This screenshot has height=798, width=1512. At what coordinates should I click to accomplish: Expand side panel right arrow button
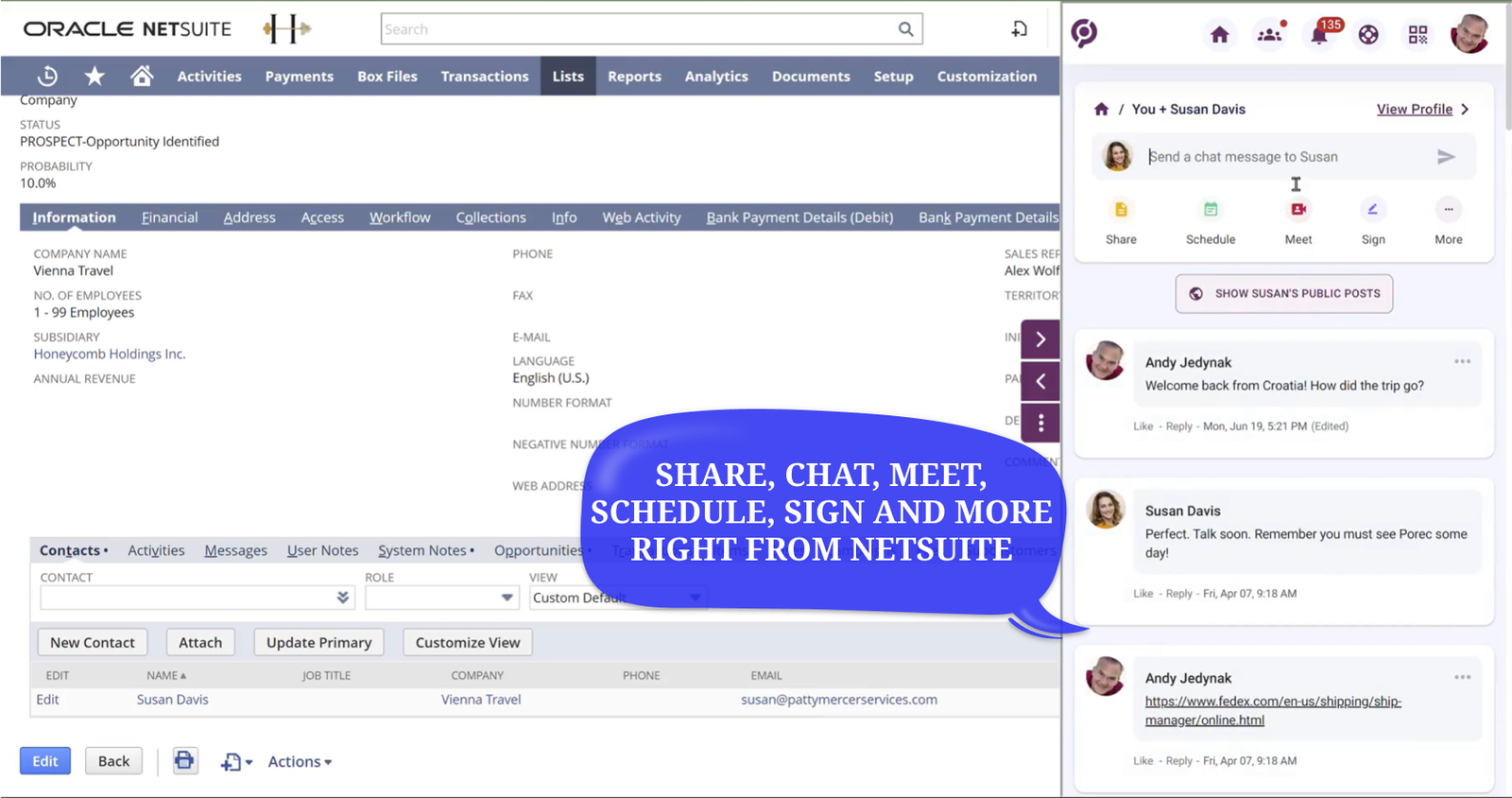[1040, 339]
